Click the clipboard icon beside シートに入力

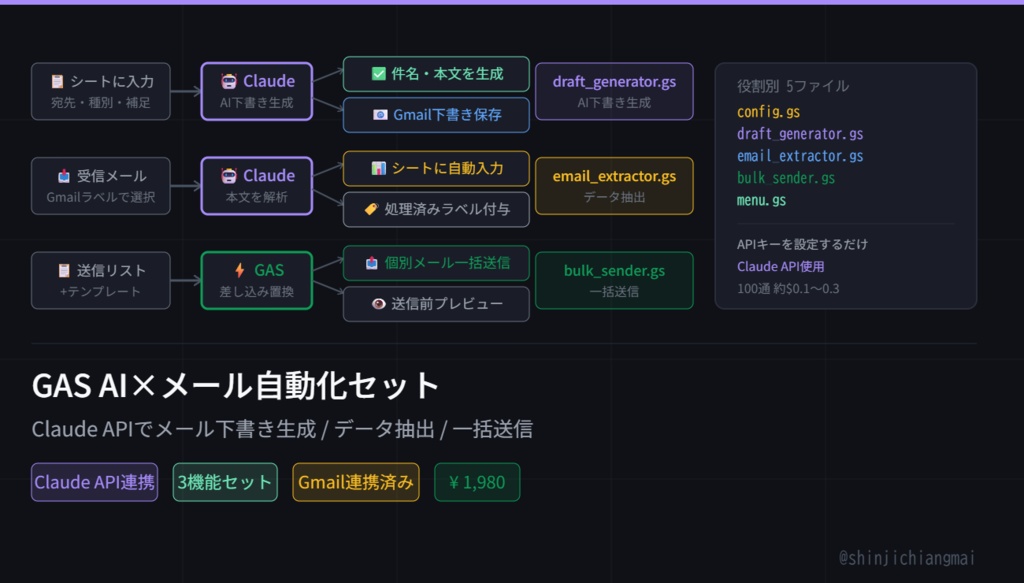57,81
